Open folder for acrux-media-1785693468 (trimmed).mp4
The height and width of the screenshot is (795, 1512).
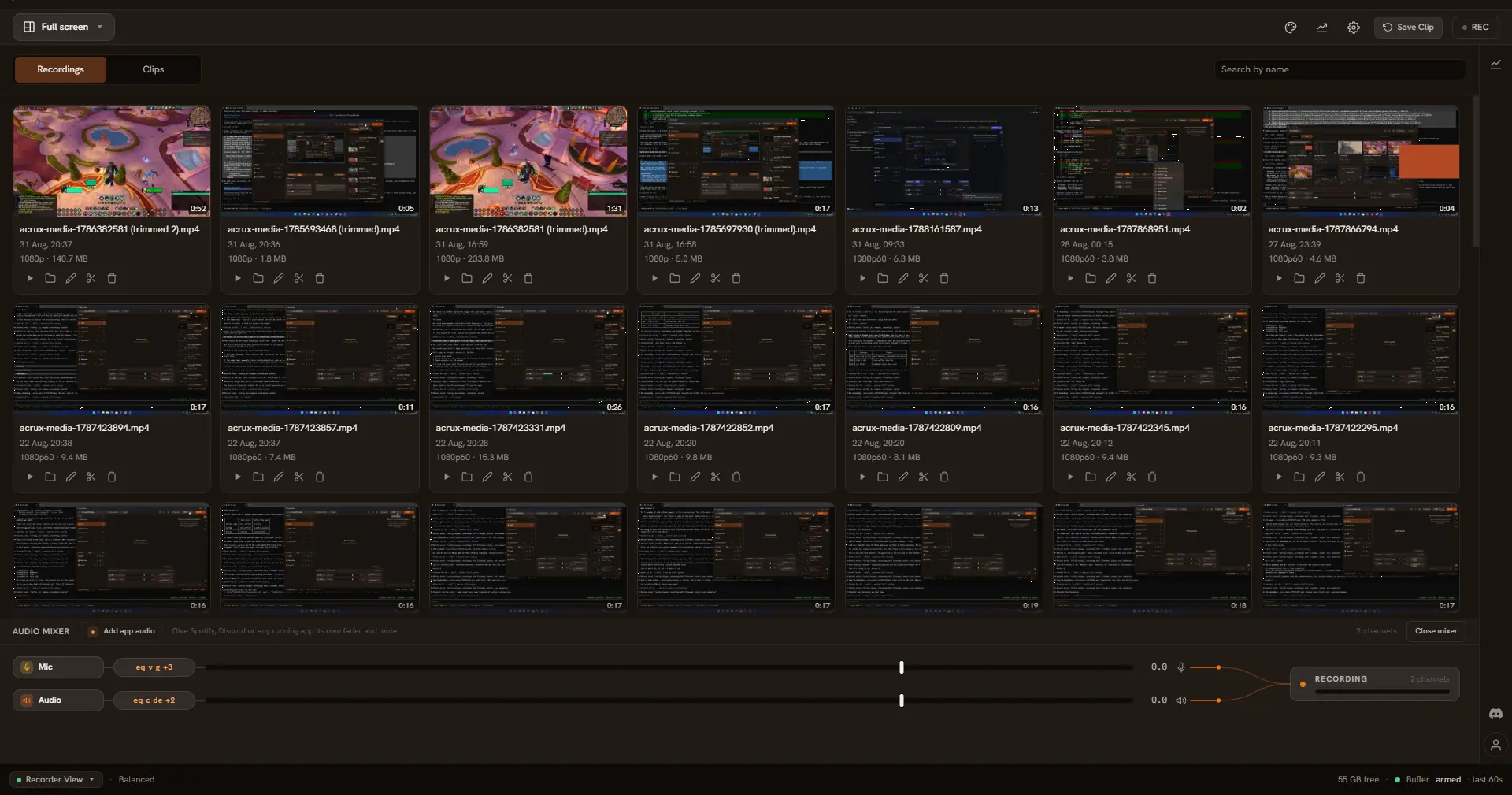(x=258, y=278)
